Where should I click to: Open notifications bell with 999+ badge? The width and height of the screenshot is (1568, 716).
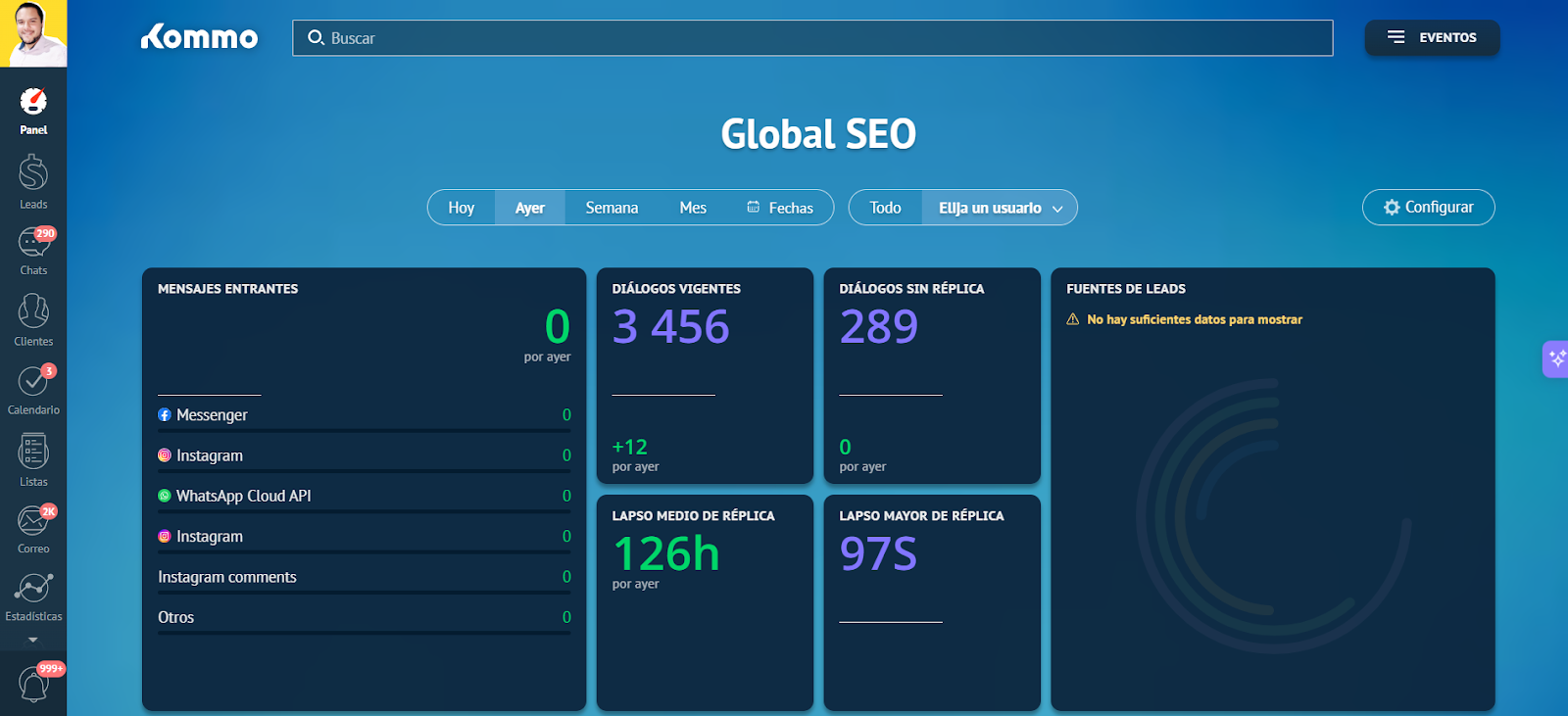click(x=33, y=684)
